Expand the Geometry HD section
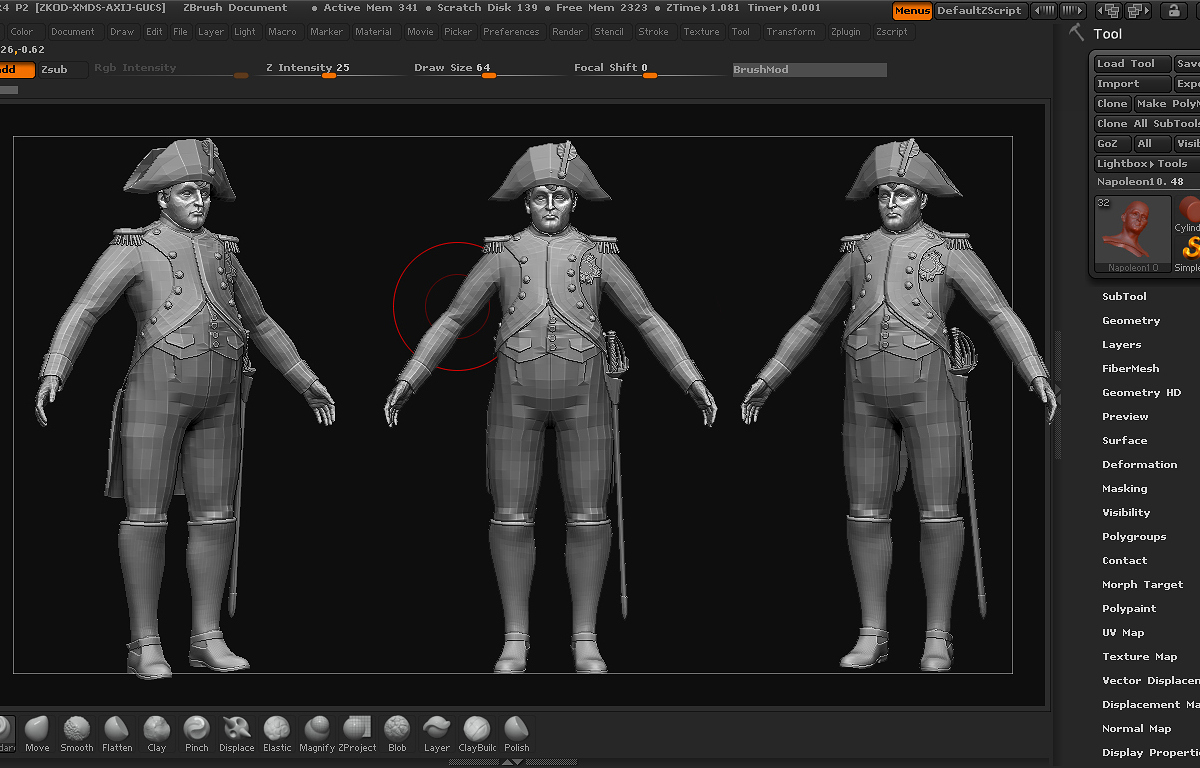The width and height of the screenshot is (1200, 768). pos(1141,393)
